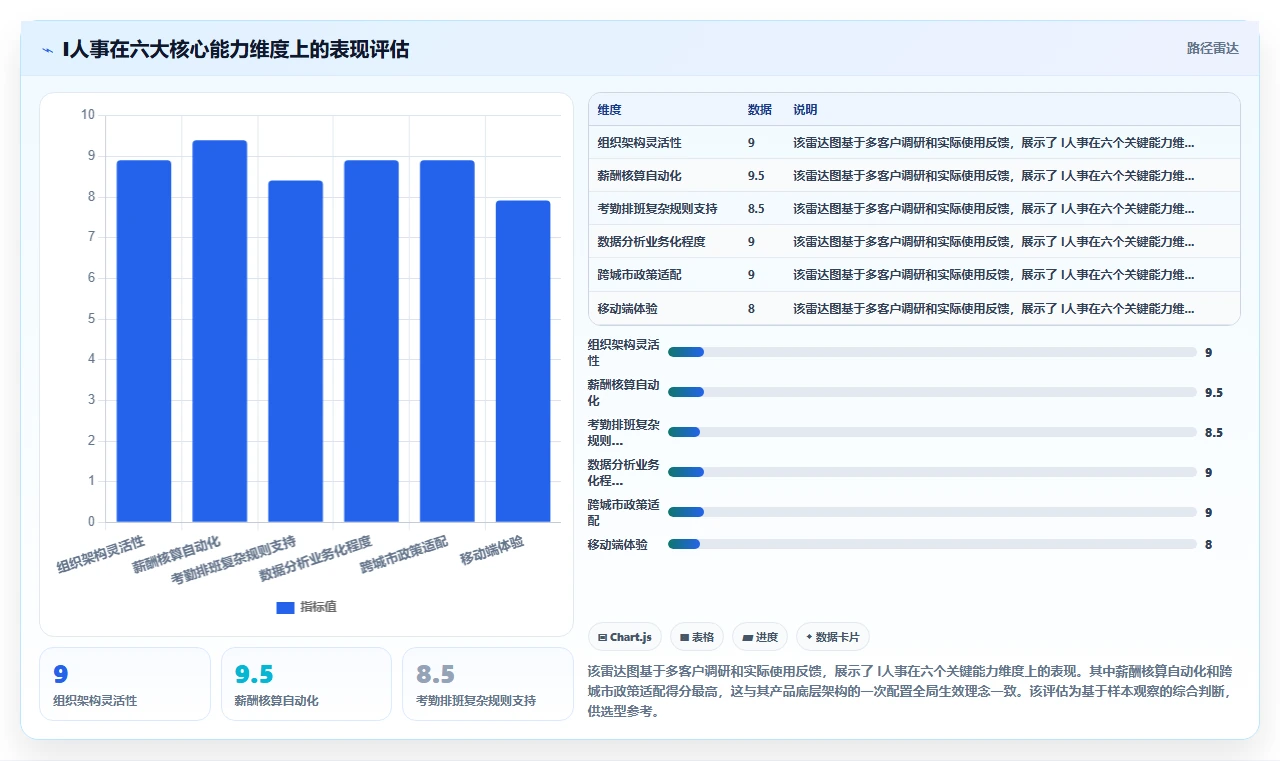The image size is (1280, 761).
Task: Click the 数据 table column header
Action: coord(760,110)
